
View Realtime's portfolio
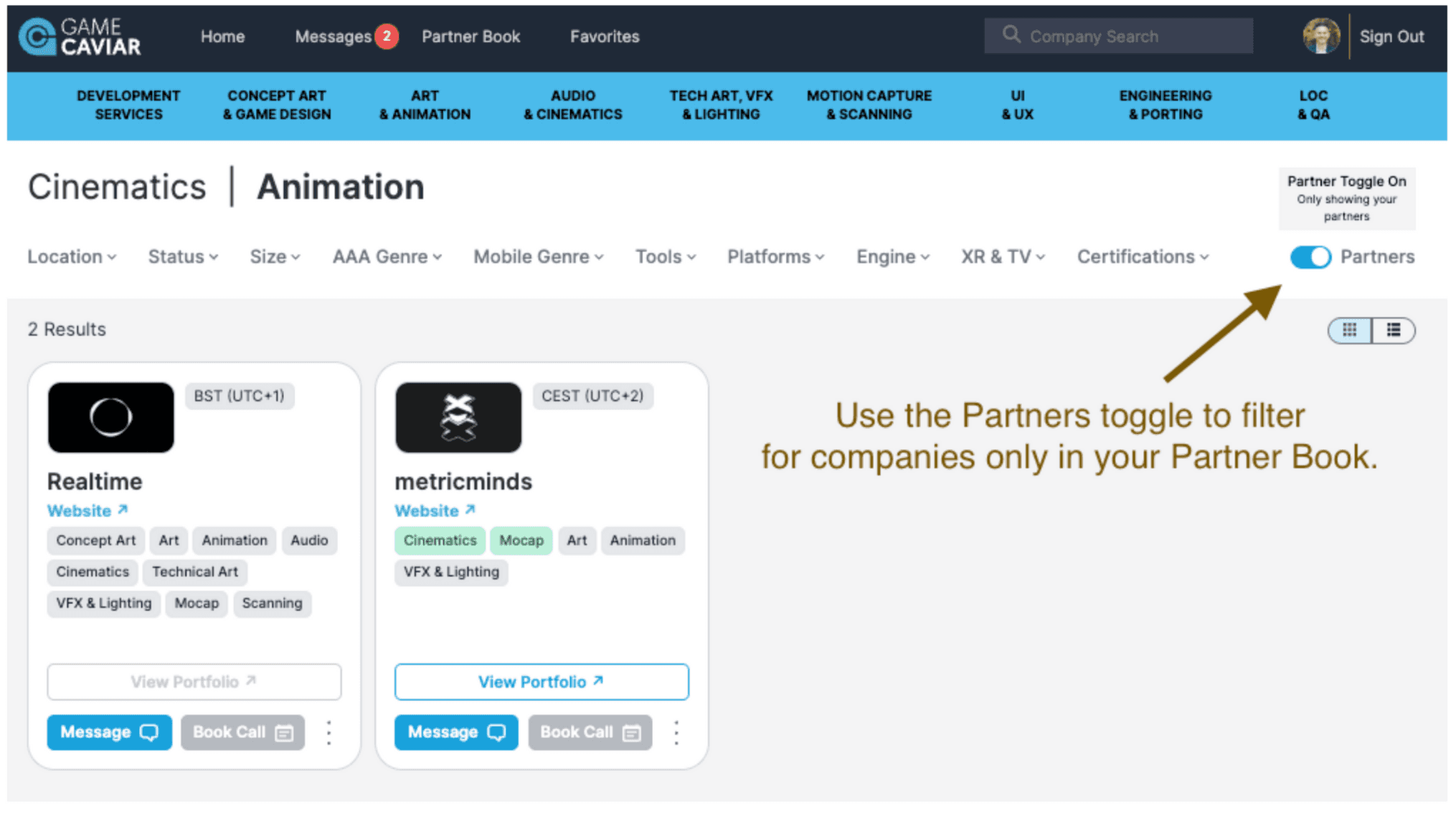point(194,682)
